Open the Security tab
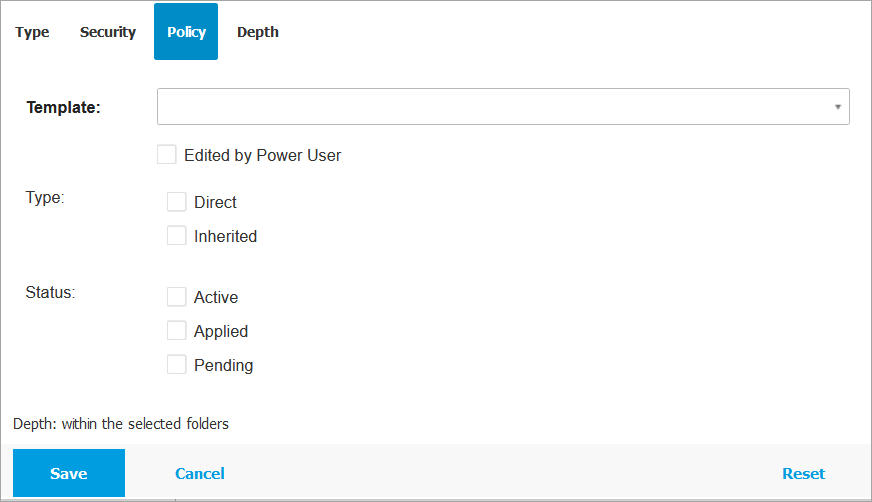This screenshot has height=502, width=872. [108, 32]
